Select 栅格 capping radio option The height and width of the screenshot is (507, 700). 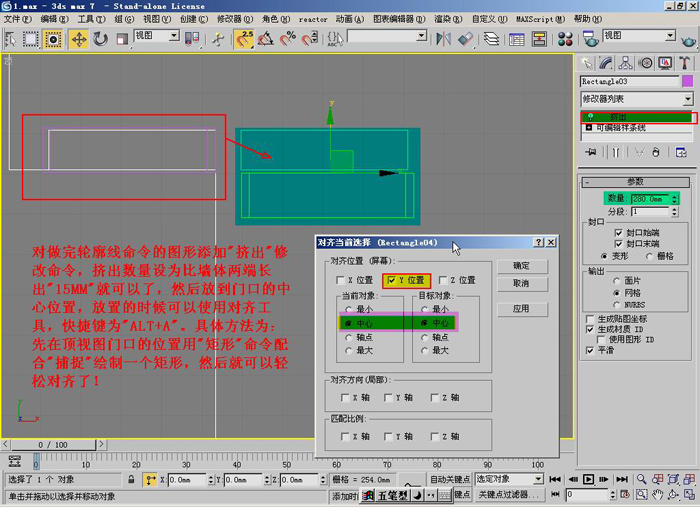coord(650,256)
